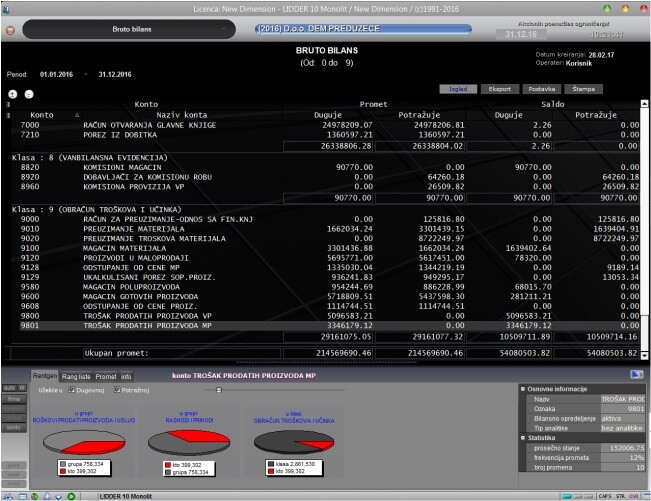Image resolution: width=651 pixels, height=501 pixels.
Task: Click the window icon in the status bar
Action: pos(22,496)
